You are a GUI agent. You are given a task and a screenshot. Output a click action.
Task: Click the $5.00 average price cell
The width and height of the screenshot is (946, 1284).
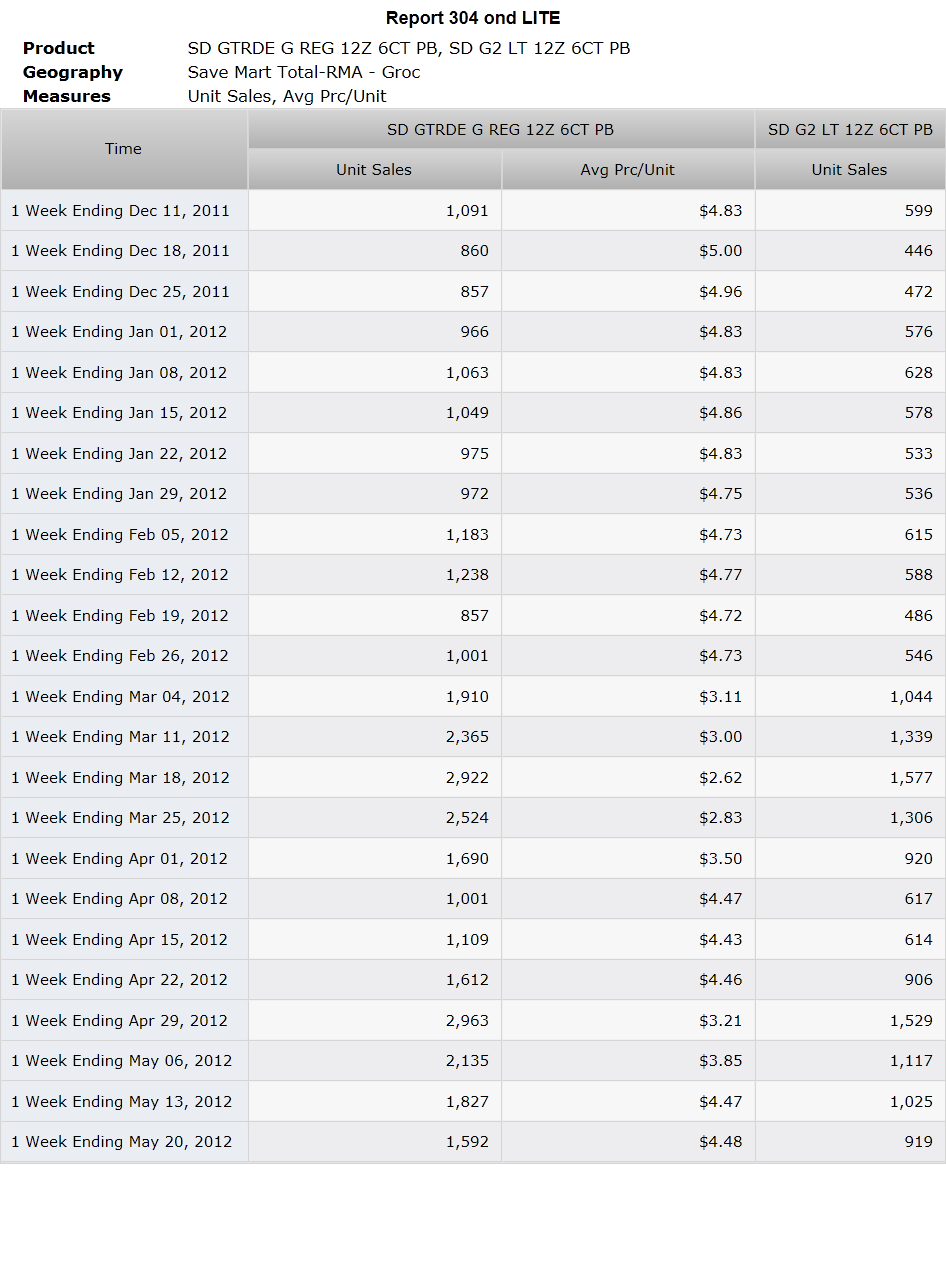[x=628, y=251]
